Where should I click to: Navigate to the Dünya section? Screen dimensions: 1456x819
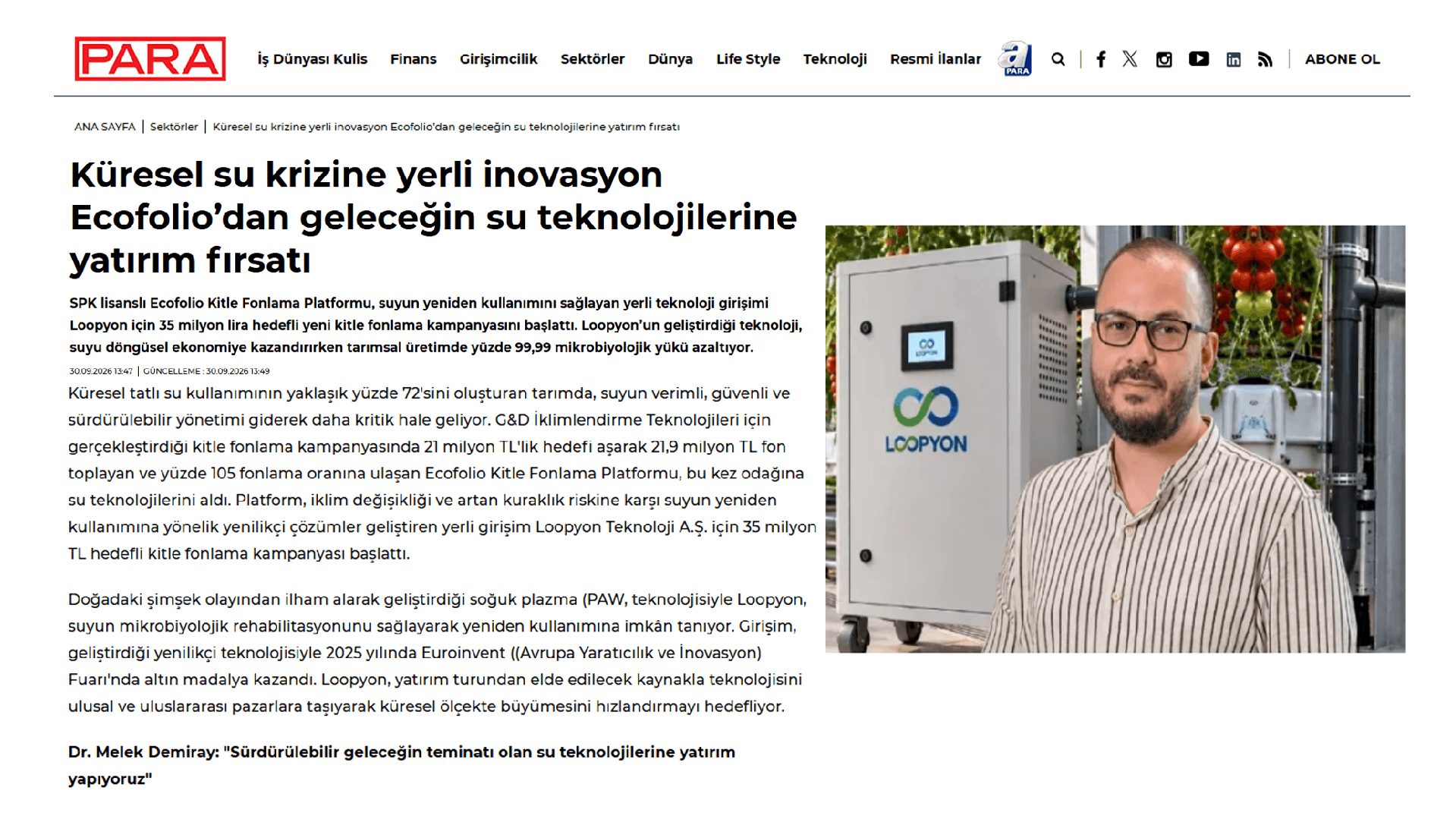670,59
